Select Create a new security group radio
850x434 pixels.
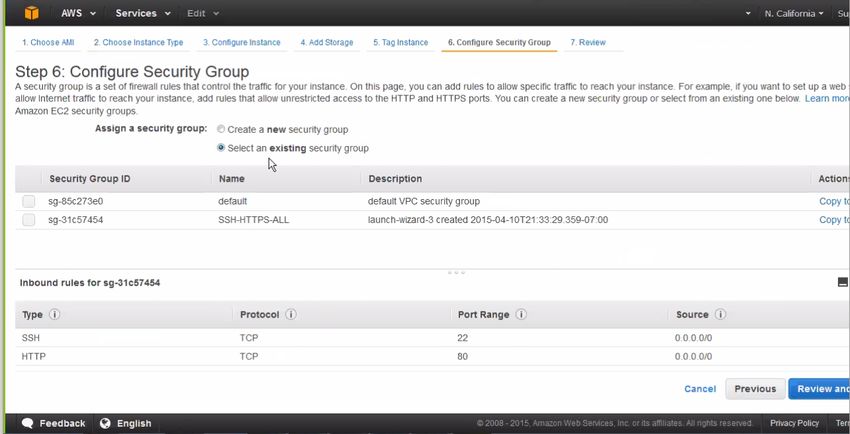click(x=221, y=129)
